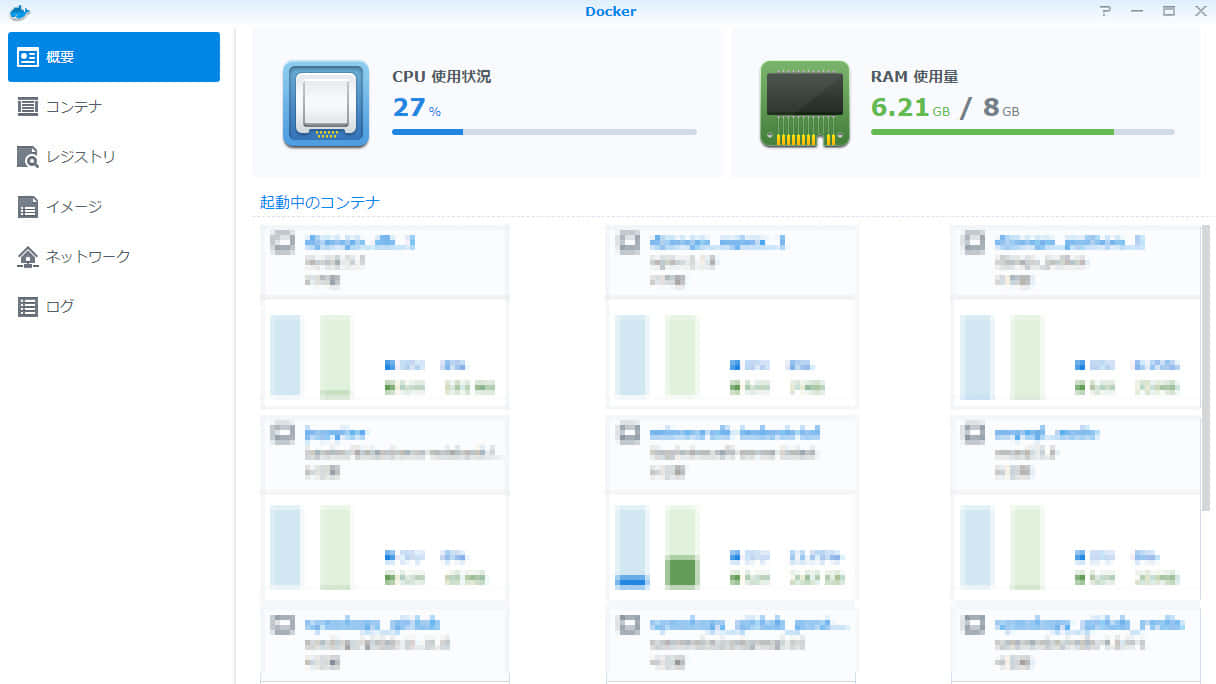Screen dimensions: 1216x684
Task: Click the CPU chip icon
Action: 325,104
